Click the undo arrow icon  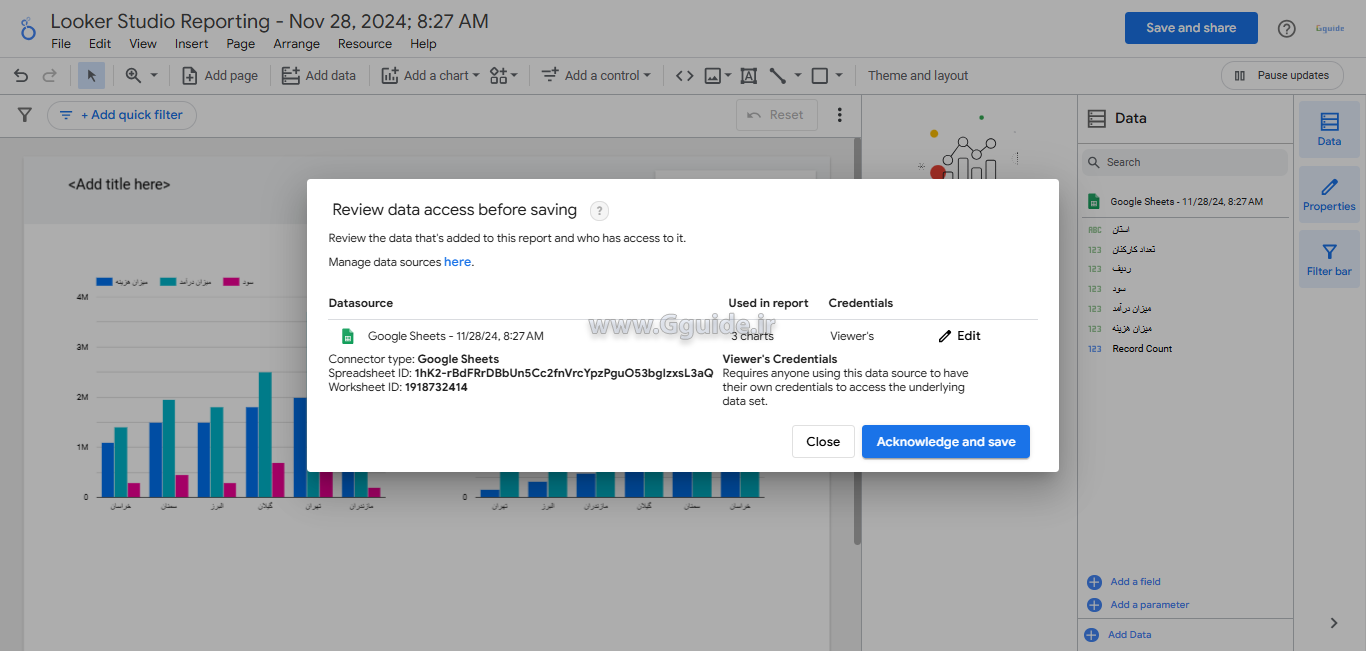[x=21, y=76]
